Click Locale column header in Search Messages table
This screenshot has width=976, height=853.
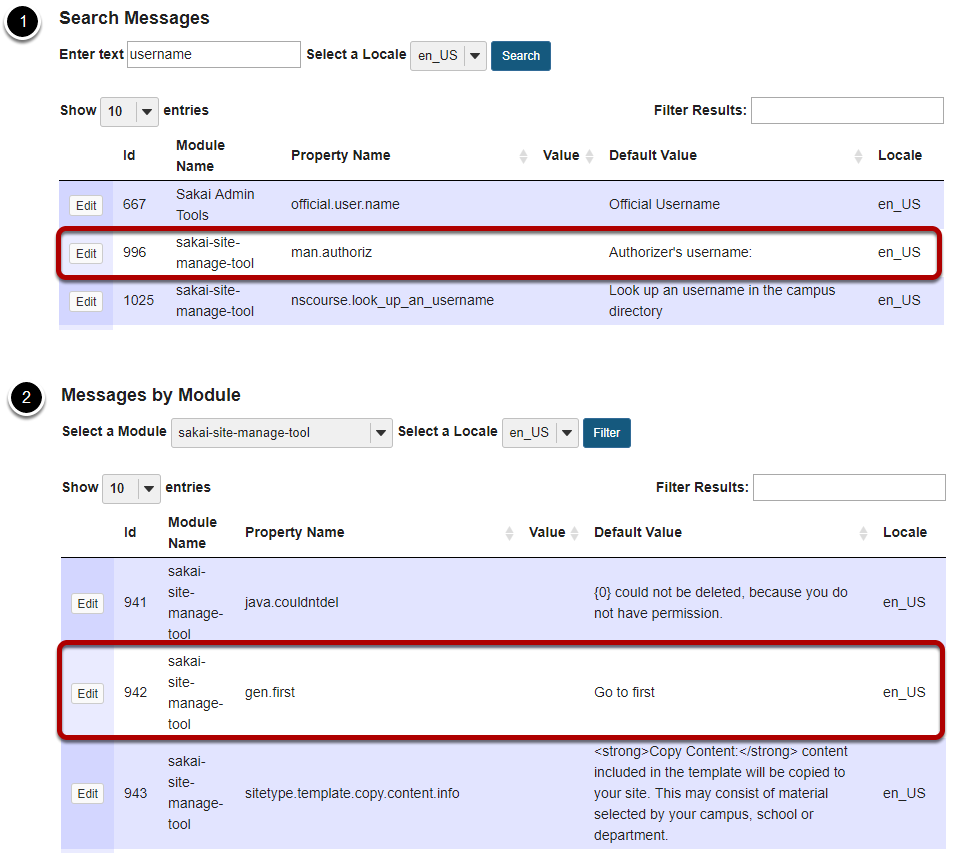899,156
